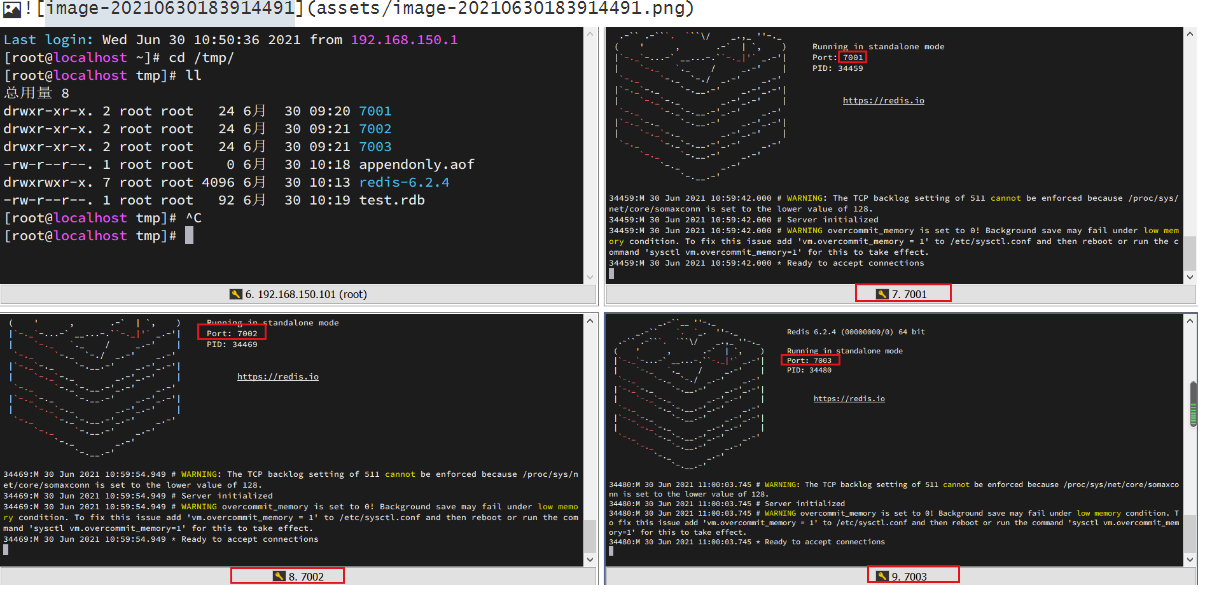Click the image icon before the markdown link
Screen dimensions: 1205x600
tap(10, 9)
